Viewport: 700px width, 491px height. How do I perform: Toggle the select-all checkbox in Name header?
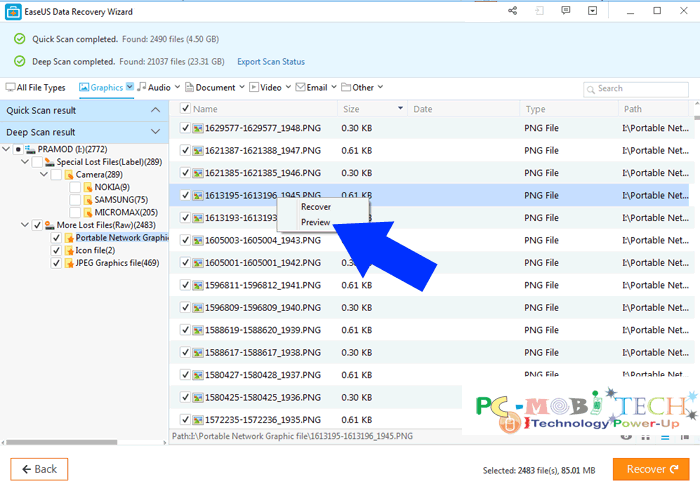[x=185, y=108]
